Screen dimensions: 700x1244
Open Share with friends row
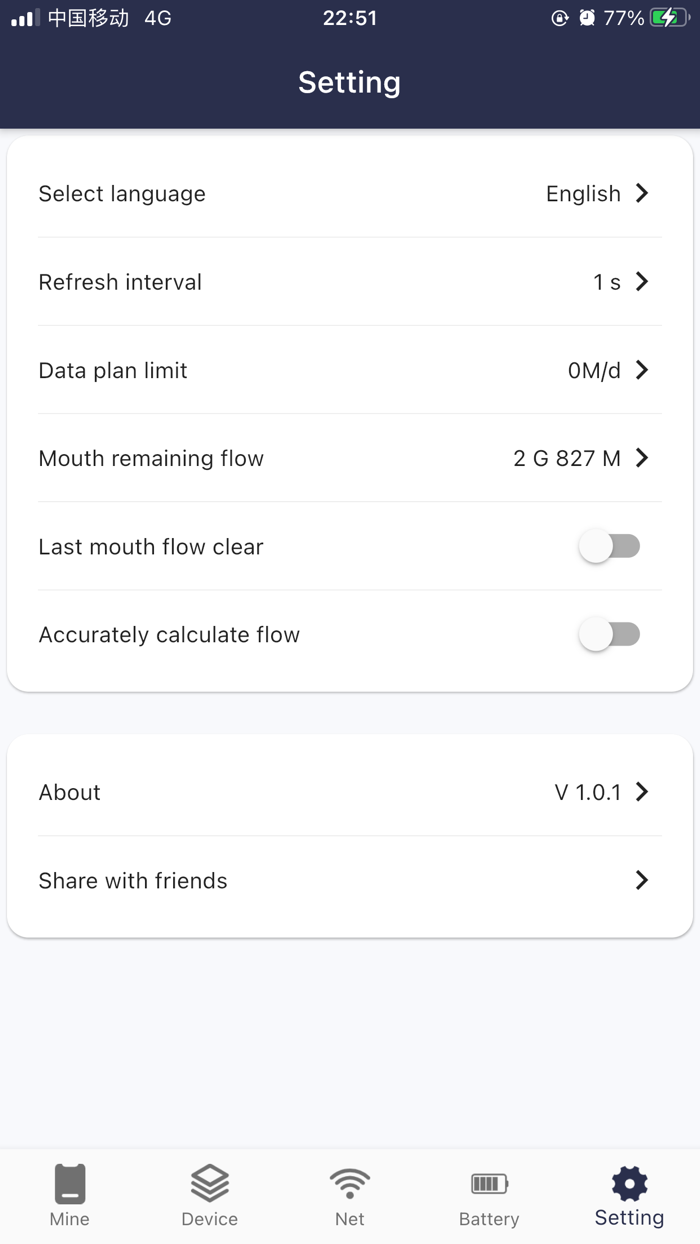(x=350, y=880)
